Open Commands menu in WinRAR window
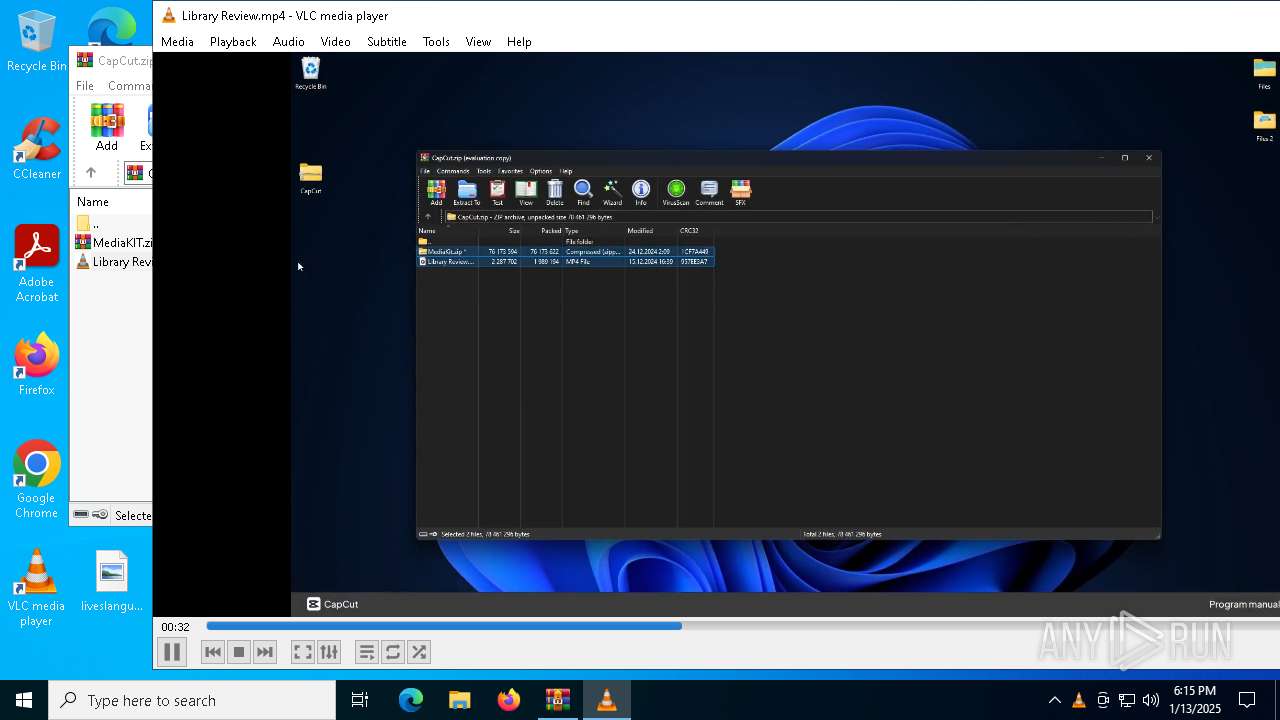This screenshot has height=720, width=1280. point(130,86)
